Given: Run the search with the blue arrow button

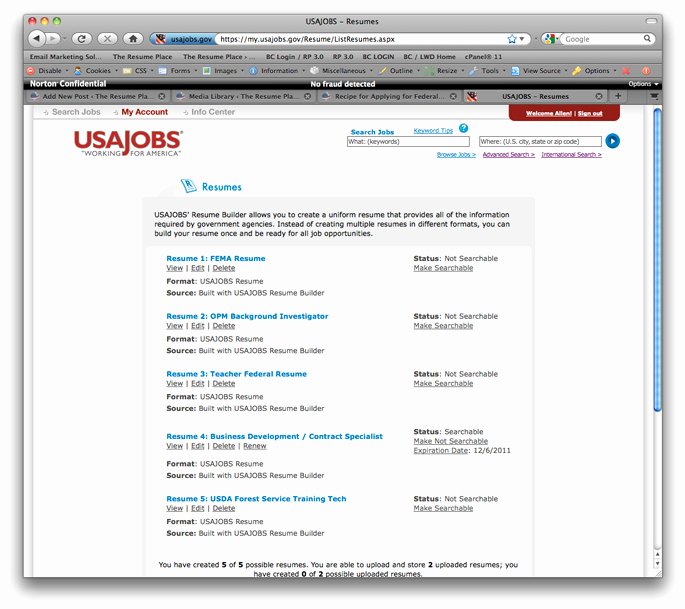Looking at the screenshot, I should click(612, 141).
